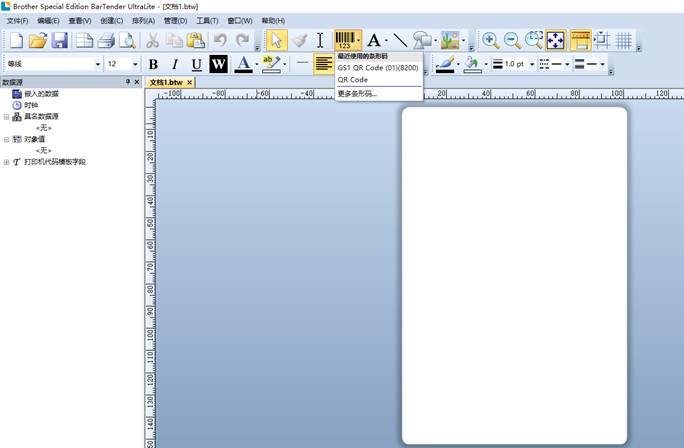Open the line width 1.0 pt dropdown
684x448 pixels.
532,64
